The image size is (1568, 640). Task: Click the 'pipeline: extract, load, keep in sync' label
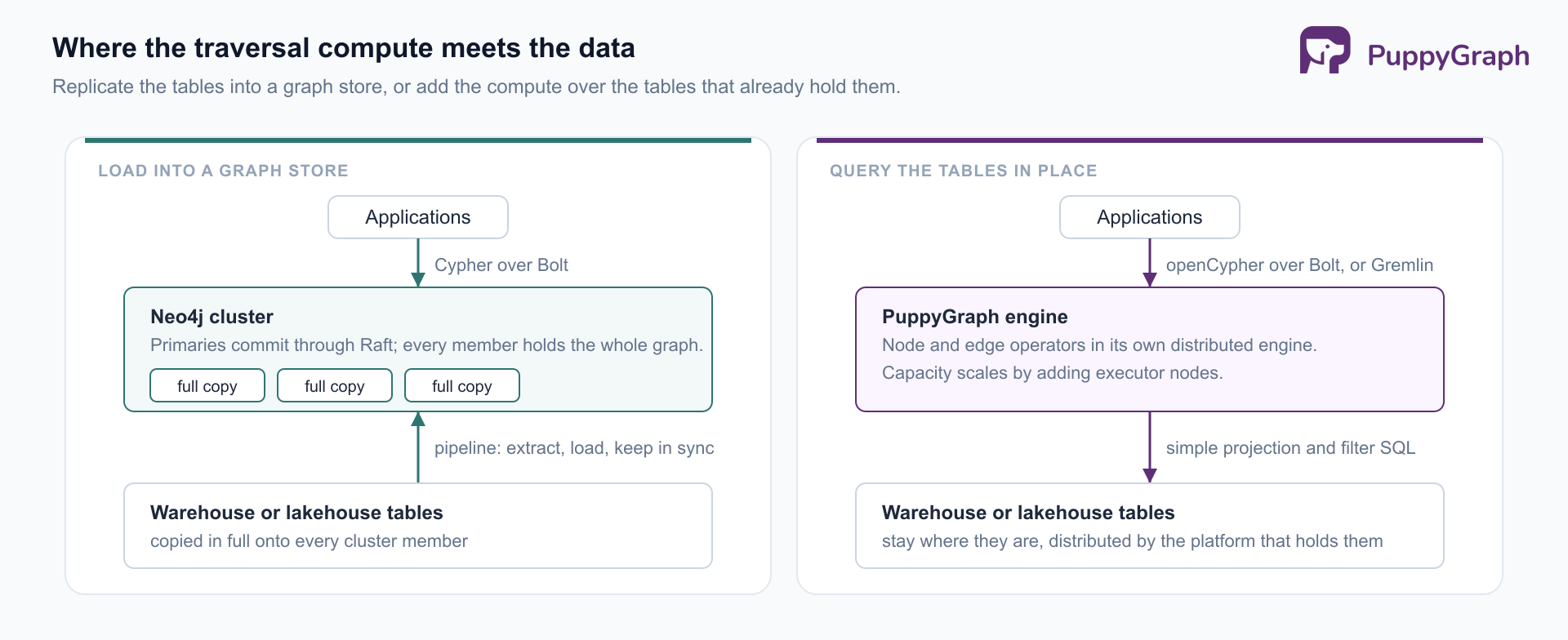tap(574, 447)
